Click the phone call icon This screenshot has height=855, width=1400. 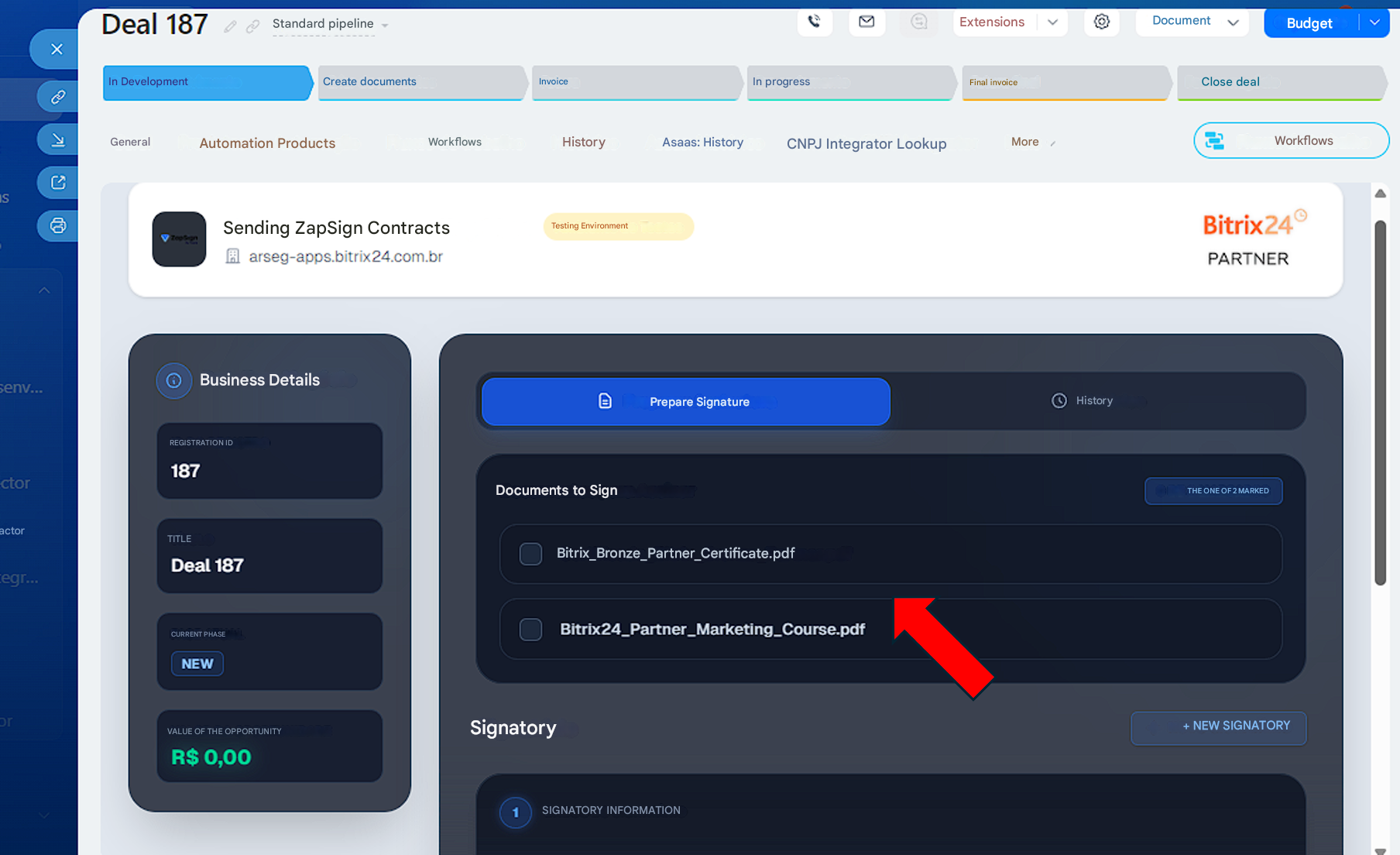(x=815, y=22)
